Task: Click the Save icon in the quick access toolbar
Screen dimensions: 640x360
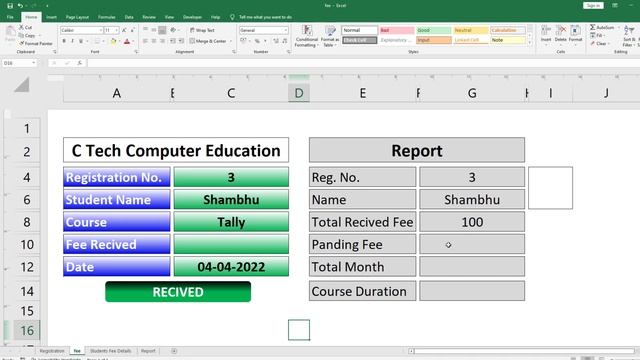Action: click(x=10, y=6)
